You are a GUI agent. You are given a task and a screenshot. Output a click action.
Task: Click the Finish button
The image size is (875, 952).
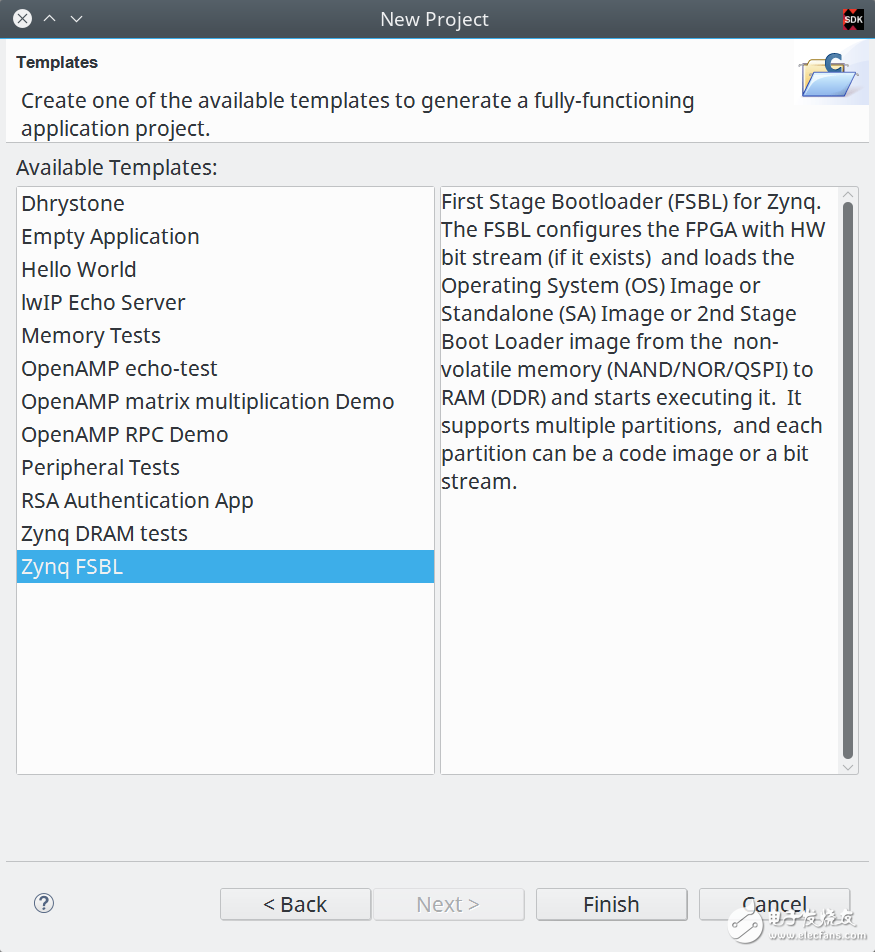pyautogui.click(x=611, y=904)
